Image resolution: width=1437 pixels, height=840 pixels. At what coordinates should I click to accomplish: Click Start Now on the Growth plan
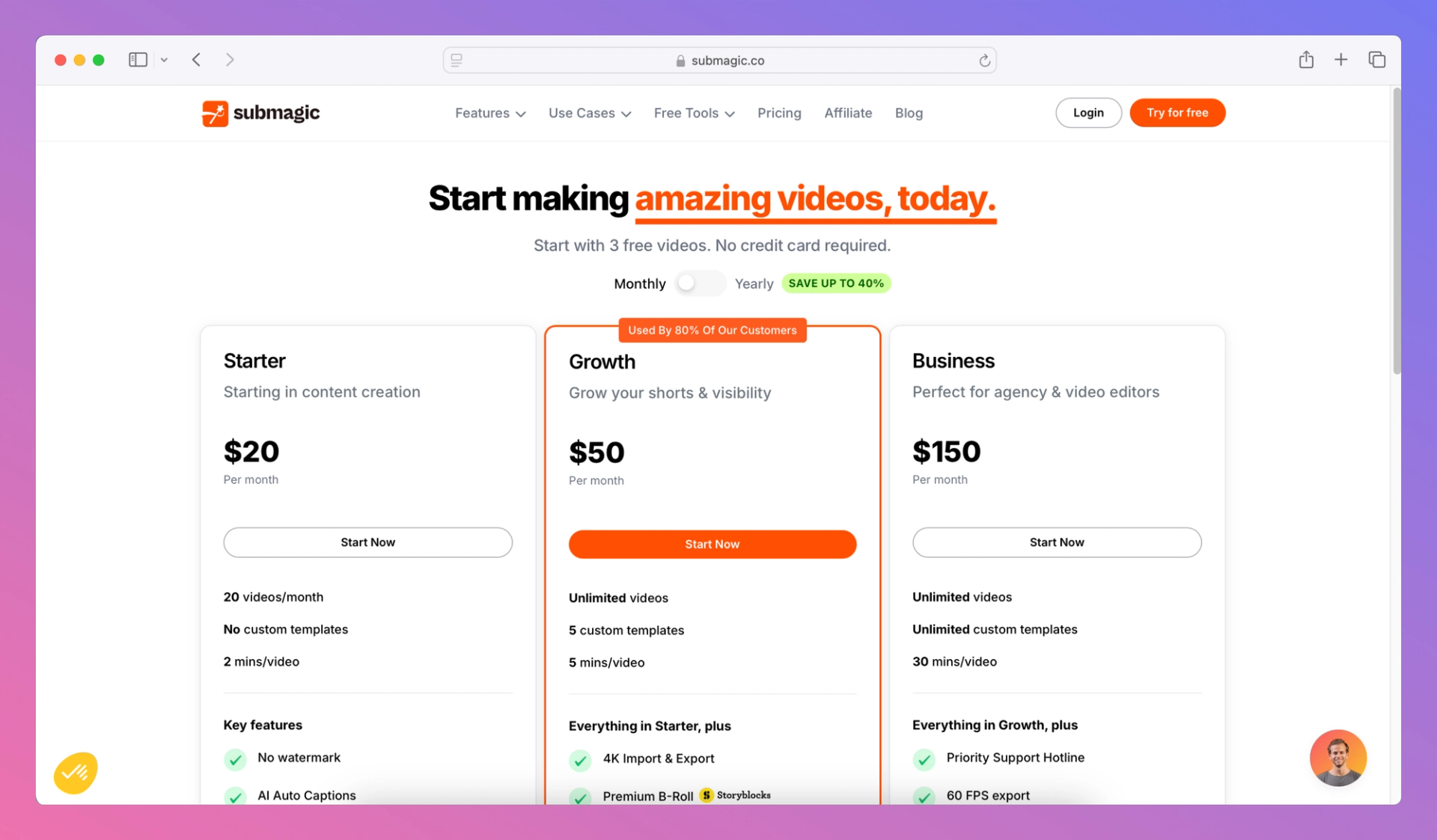click(x=712, y=544)
